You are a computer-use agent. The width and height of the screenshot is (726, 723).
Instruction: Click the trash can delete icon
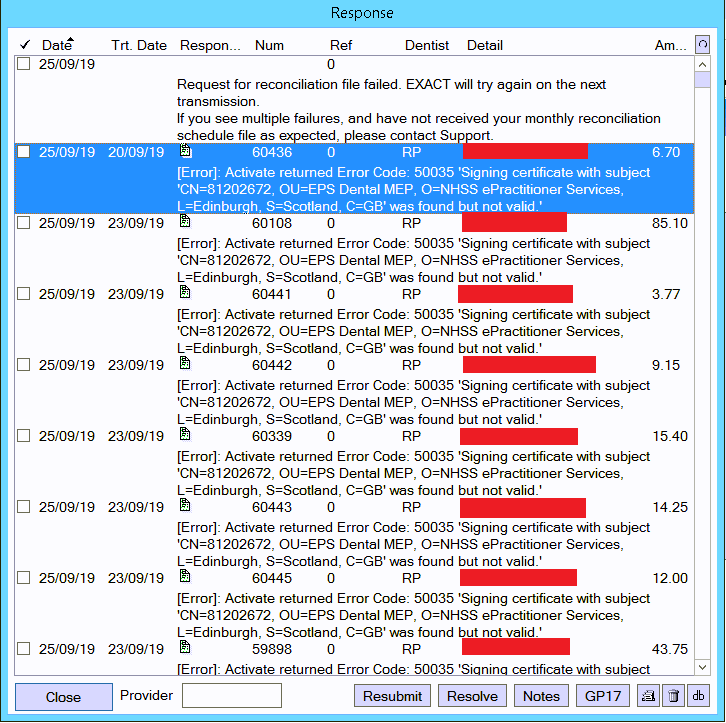click(x=673, y=696)
